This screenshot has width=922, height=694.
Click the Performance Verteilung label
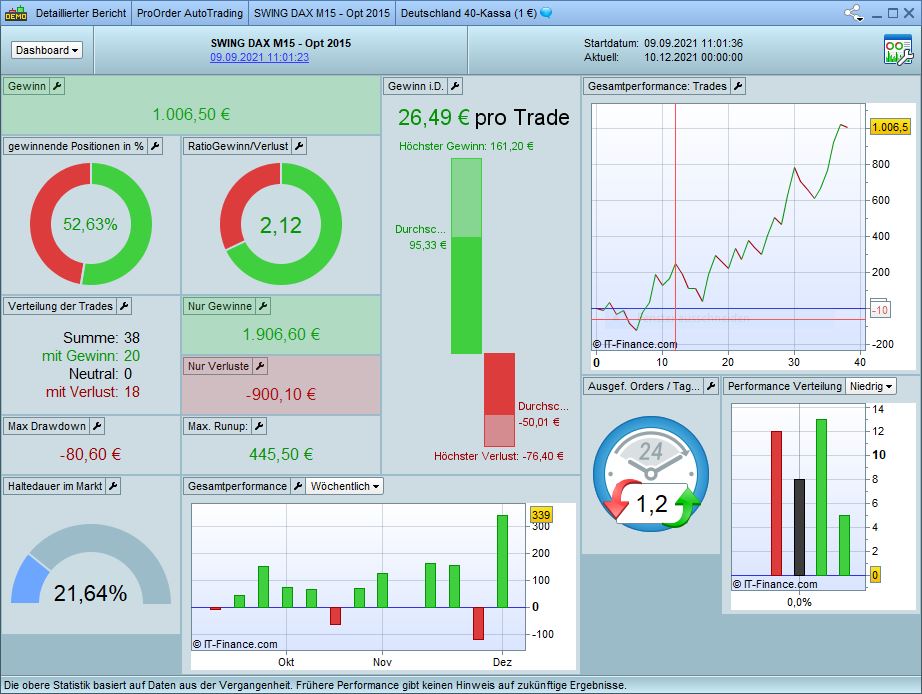coord(784,386)
